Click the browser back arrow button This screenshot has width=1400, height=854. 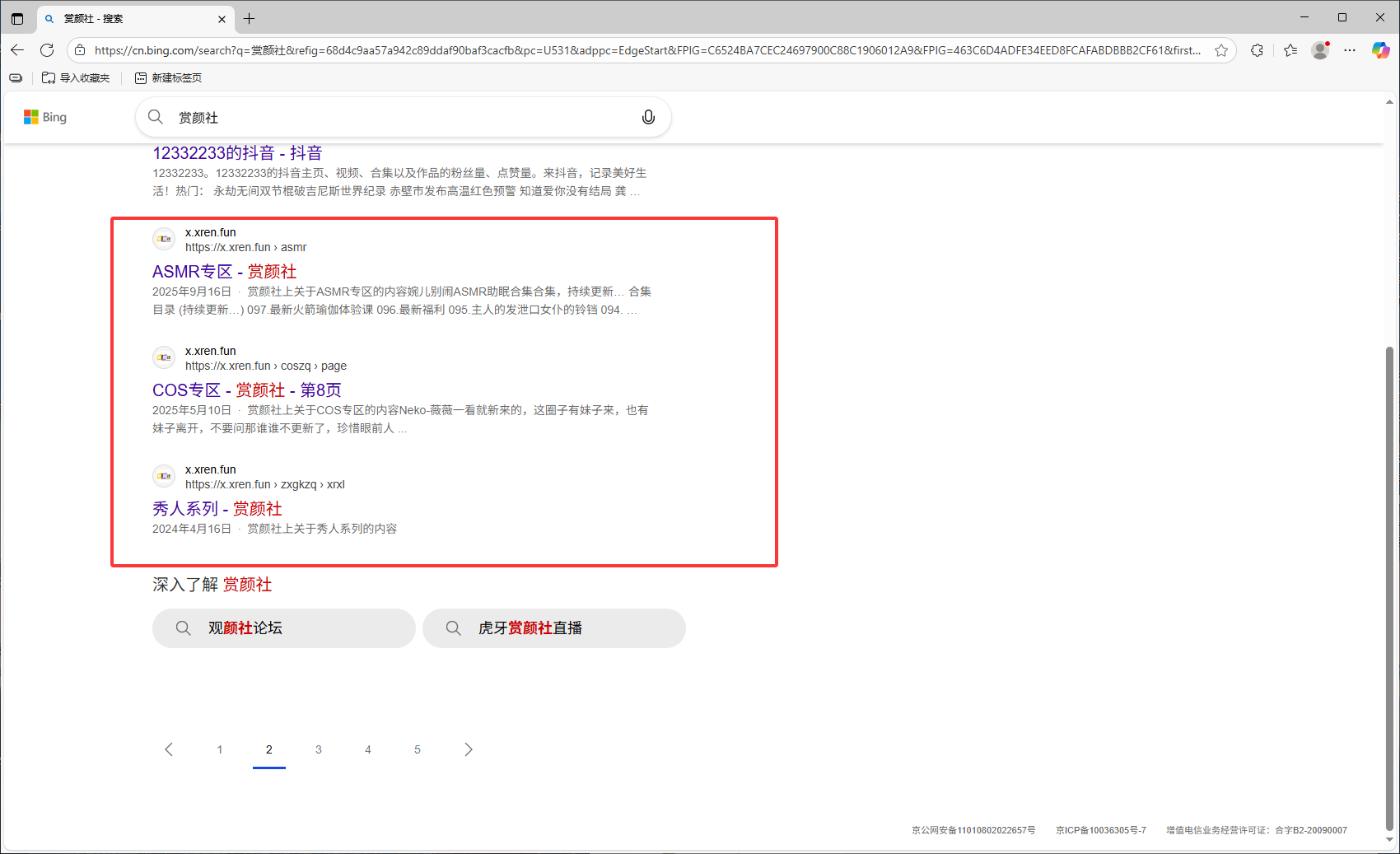[17, 50]
